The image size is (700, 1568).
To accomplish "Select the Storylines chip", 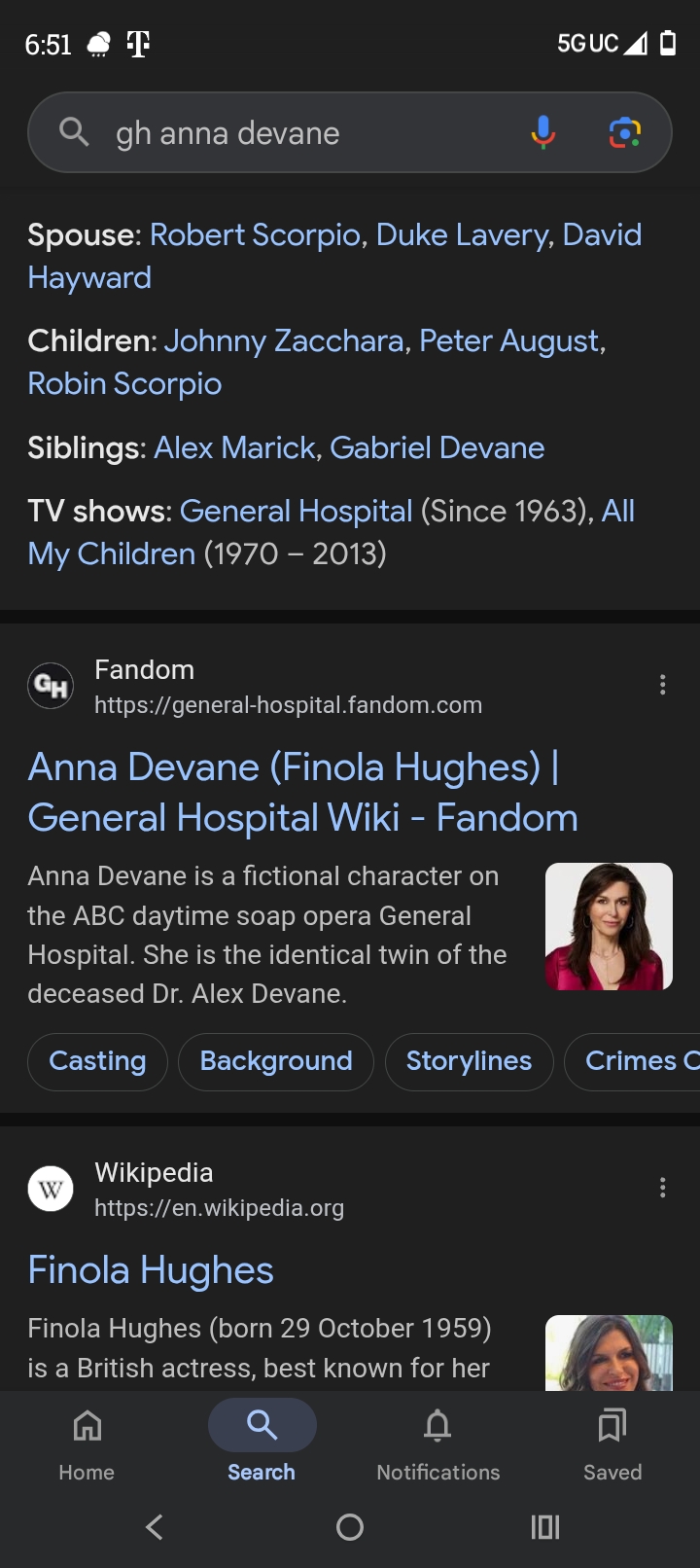I will 469,1061.
